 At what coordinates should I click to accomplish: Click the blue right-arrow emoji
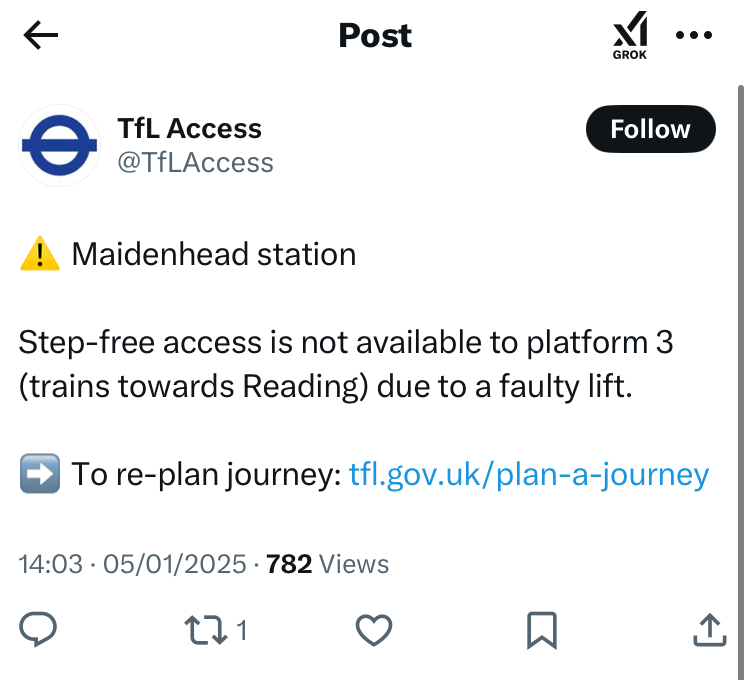point(38,474)
